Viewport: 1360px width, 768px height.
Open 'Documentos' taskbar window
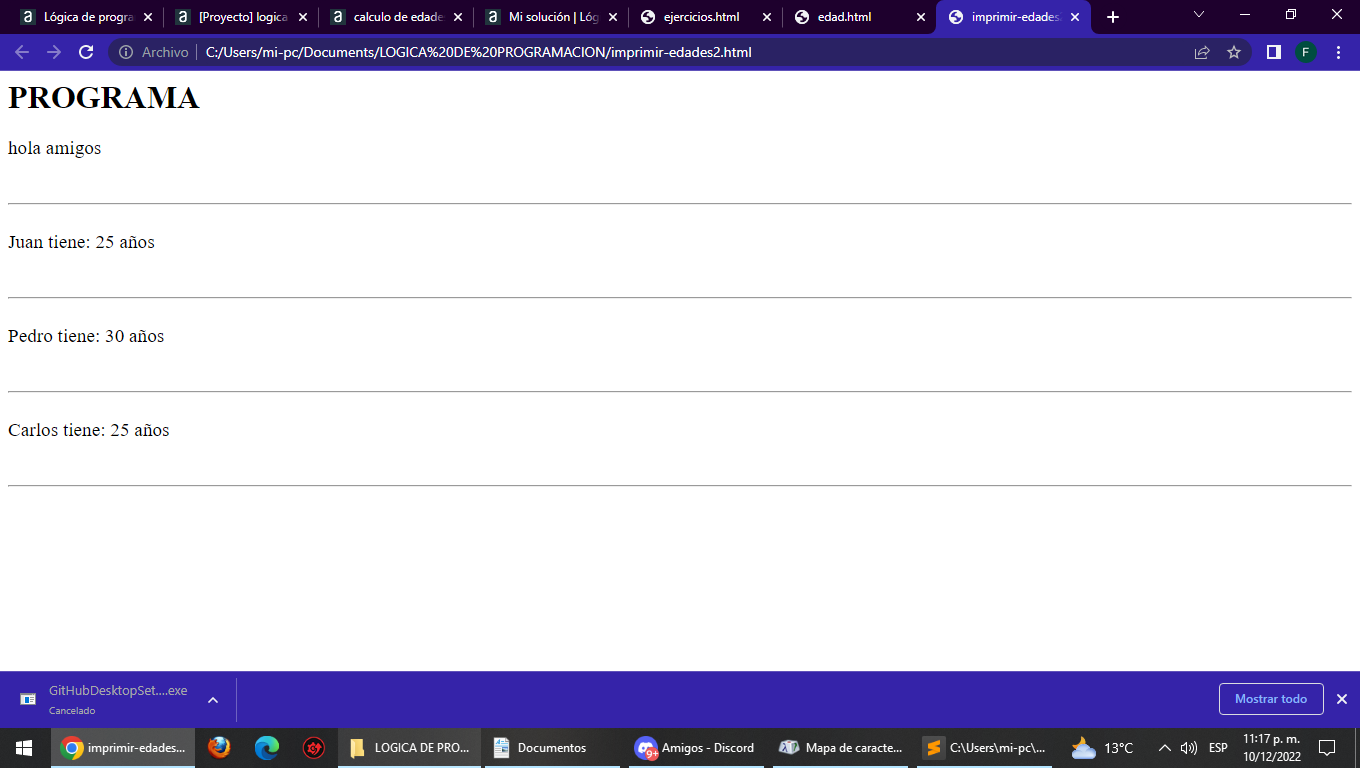(x=553, y=748)
